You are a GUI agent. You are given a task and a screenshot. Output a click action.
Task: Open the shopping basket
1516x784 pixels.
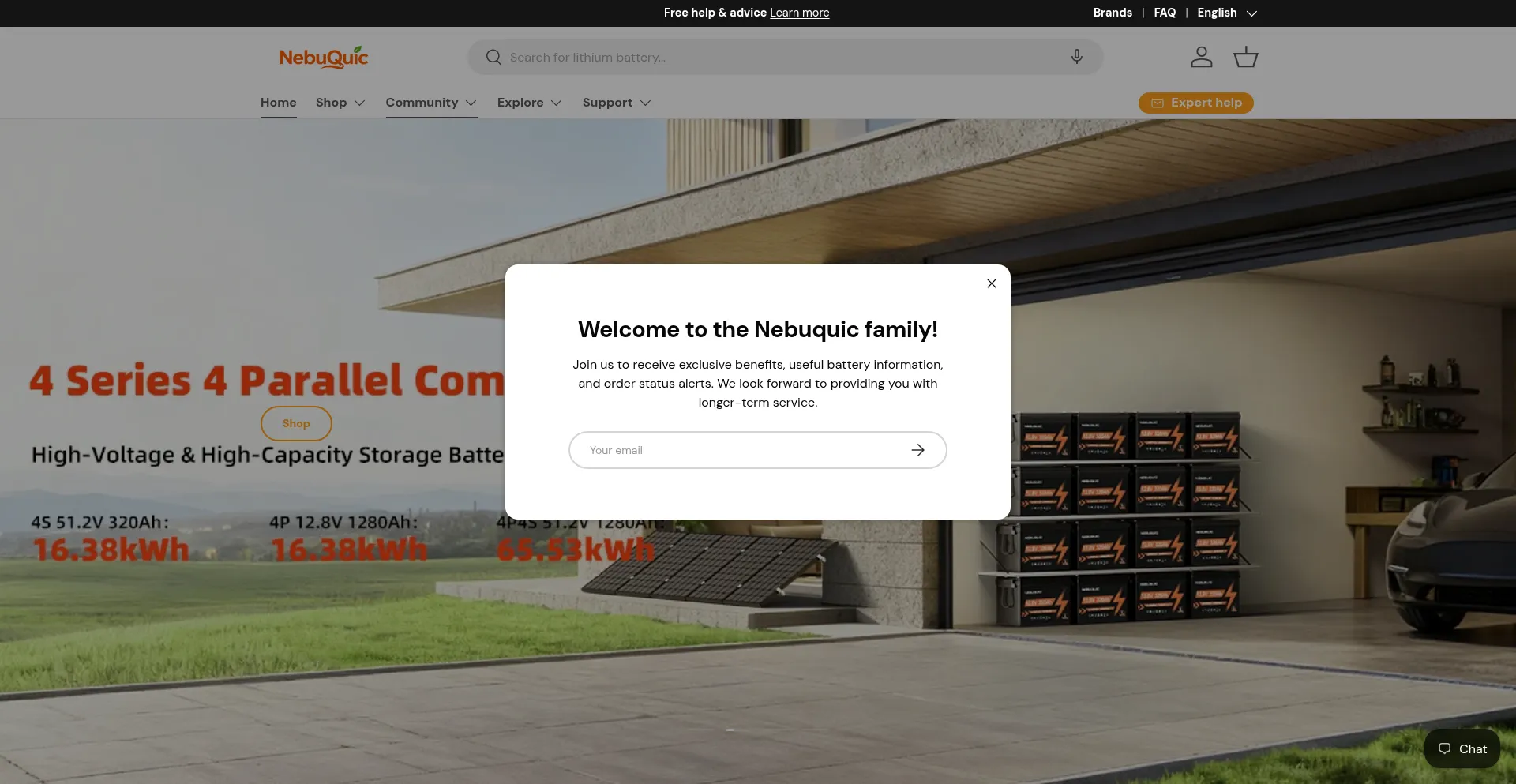[x=1246, y=57]
